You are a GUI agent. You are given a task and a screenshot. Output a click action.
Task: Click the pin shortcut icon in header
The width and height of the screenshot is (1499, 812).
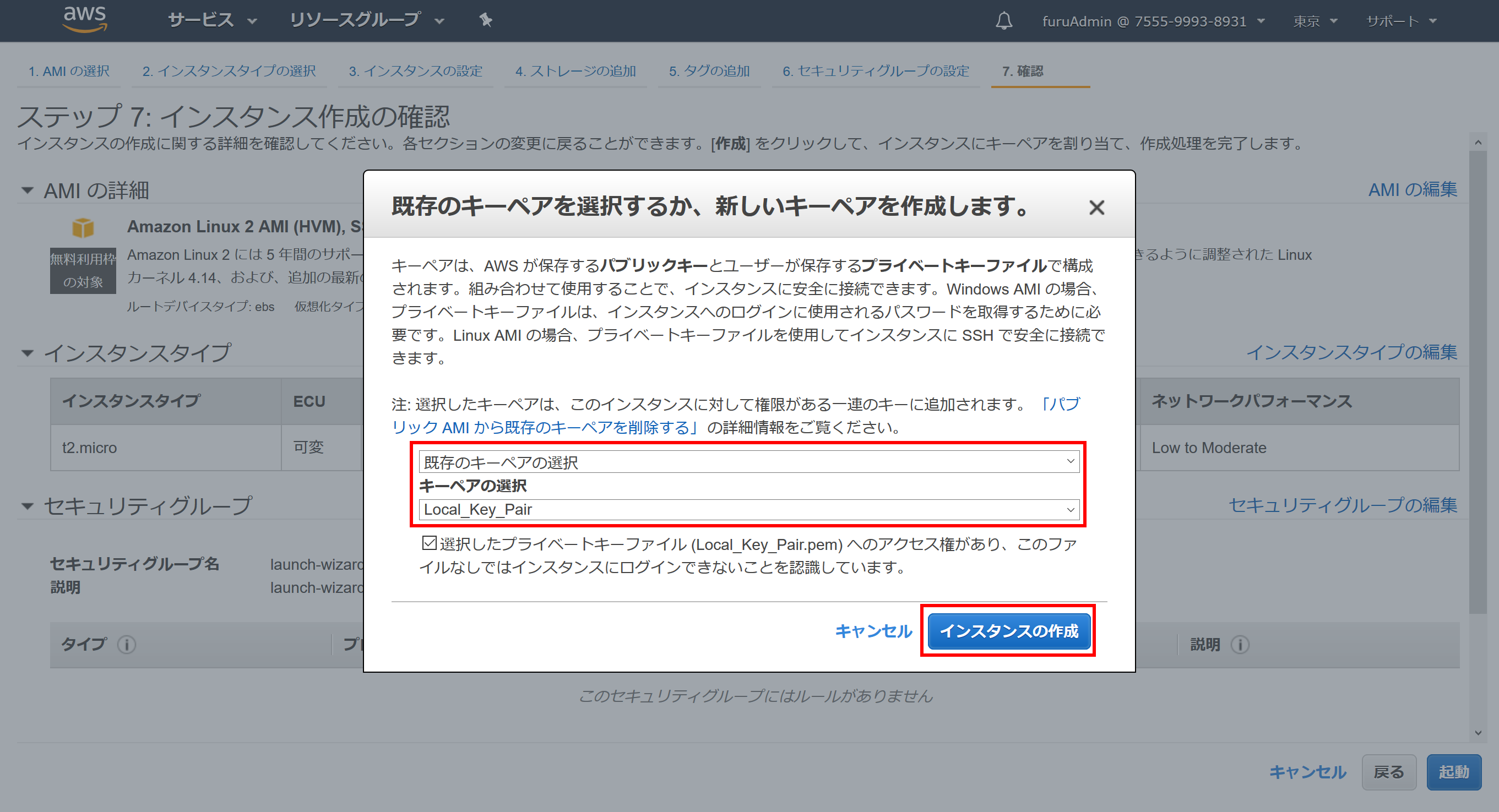click(485, 20)
